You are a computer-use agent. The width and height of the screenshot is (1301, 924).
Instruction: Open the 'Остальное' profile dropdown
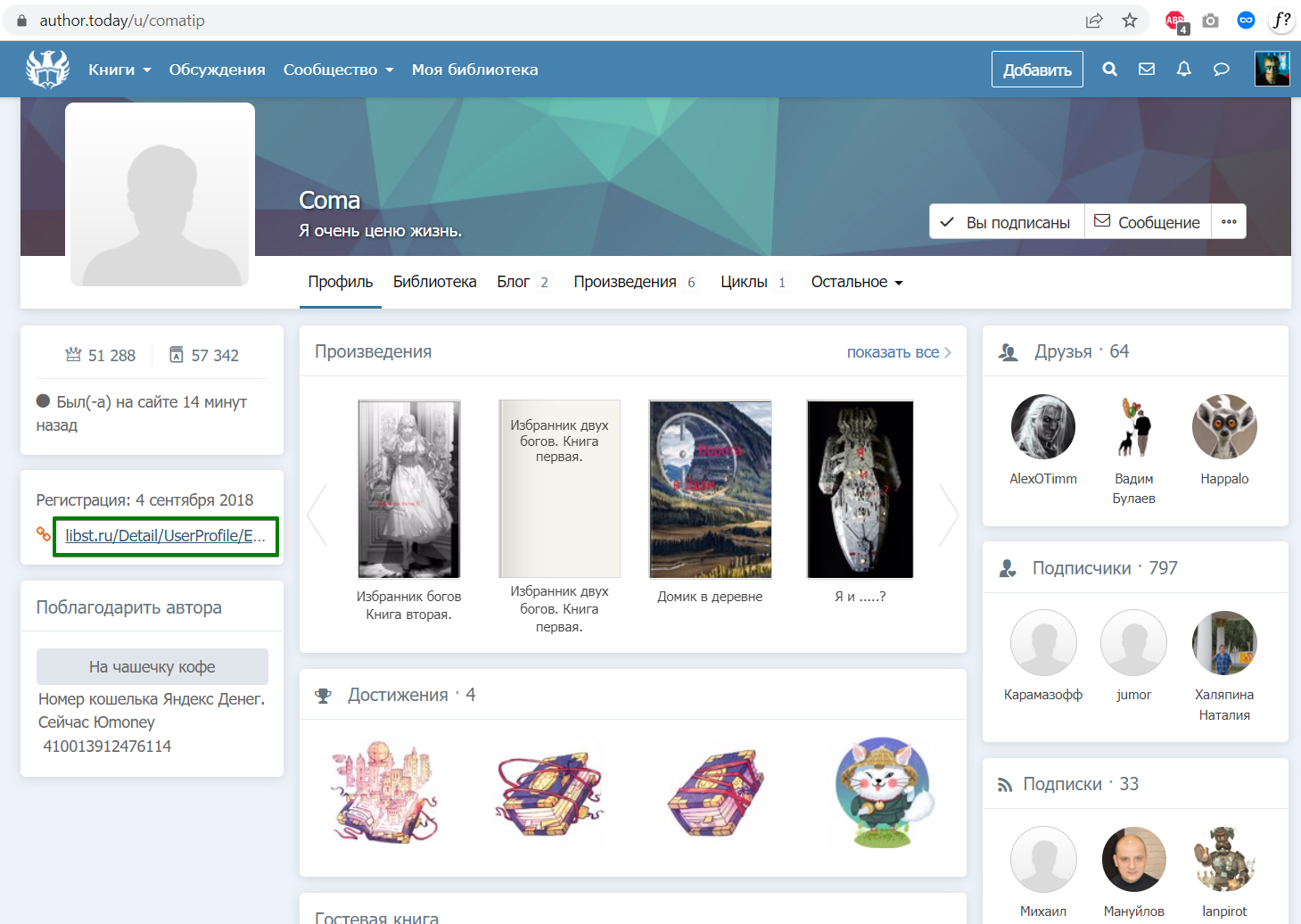click(x=856, y=282)
